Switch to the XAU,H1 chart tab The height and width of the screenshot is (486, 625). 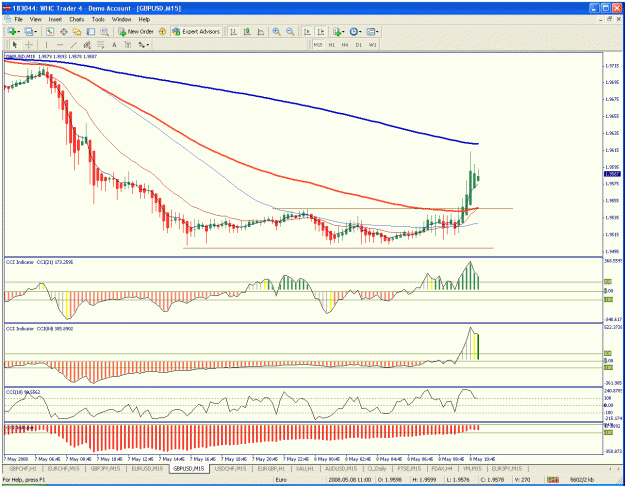[x=306, y=469]
